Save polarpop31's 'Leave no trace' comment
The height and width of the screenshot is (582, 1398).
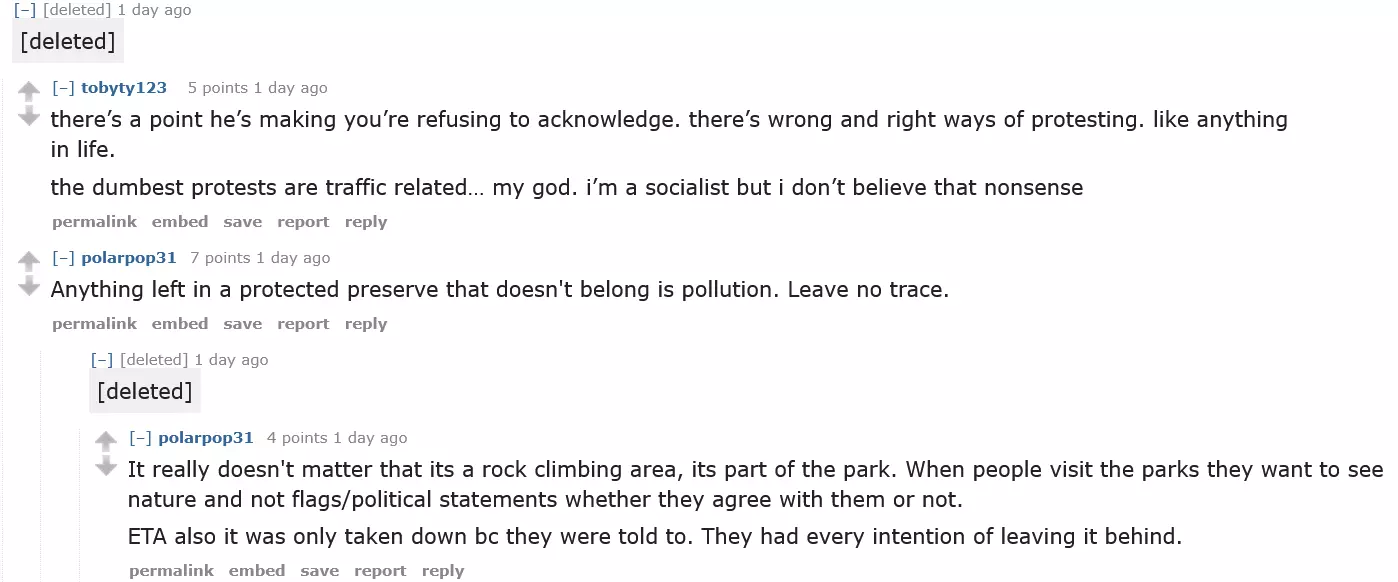point(243,324)
